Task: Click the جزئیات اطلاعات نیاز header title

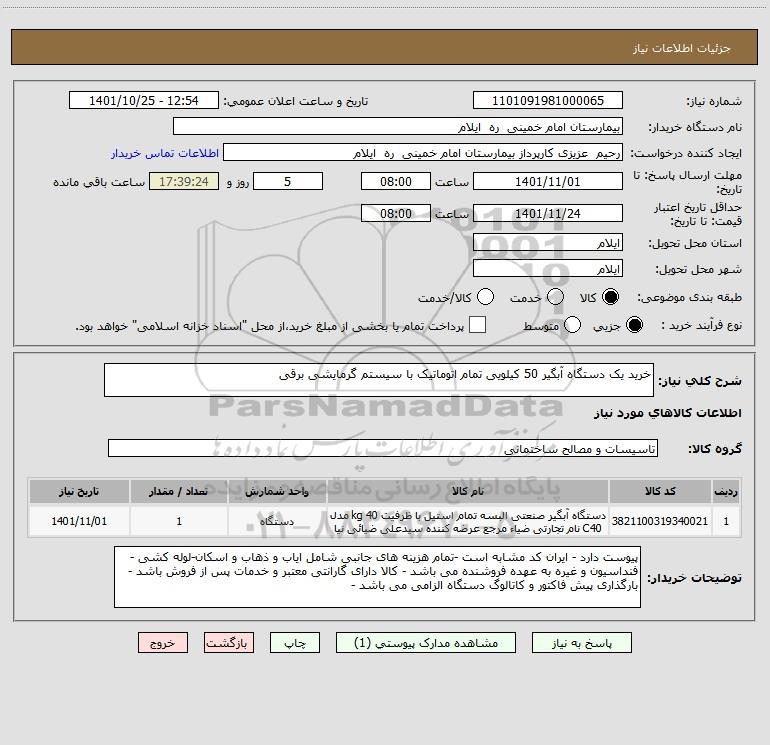Action: click(x=682, y=48)
